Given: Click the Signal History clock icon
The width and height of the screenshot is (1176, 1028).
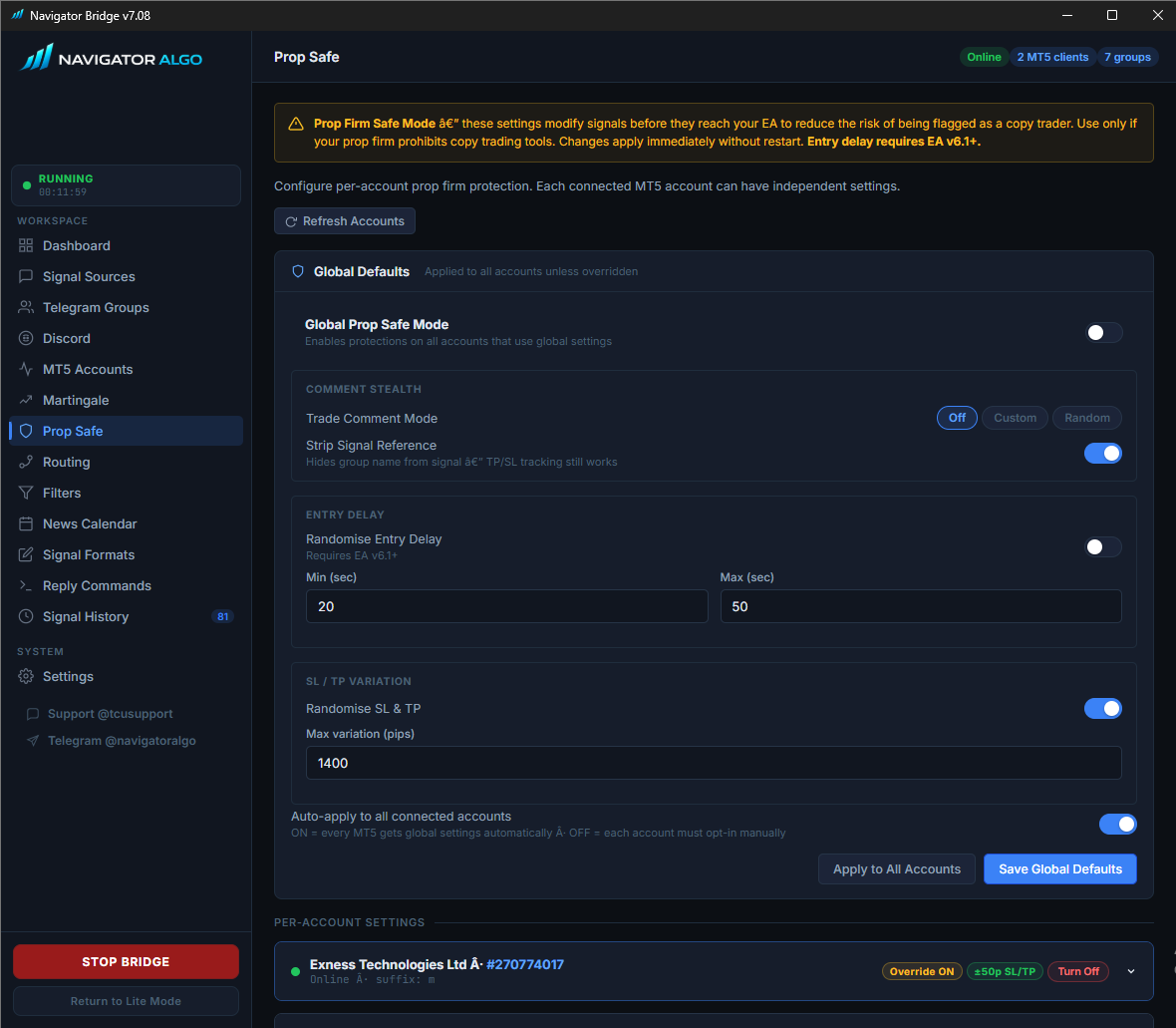Looking at the screenshot, I should [26, 617].
